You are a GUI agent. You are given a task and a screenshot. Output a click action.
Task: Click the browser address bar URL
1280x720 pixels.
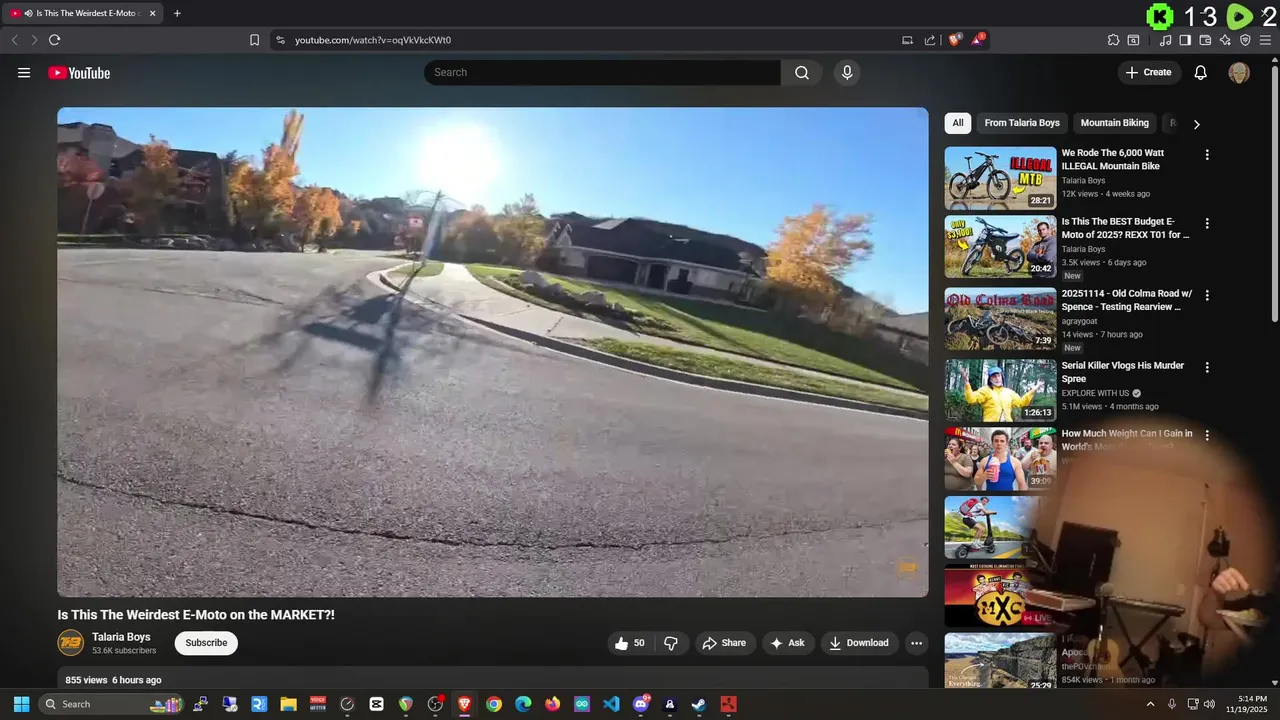(x=373, y=40)
